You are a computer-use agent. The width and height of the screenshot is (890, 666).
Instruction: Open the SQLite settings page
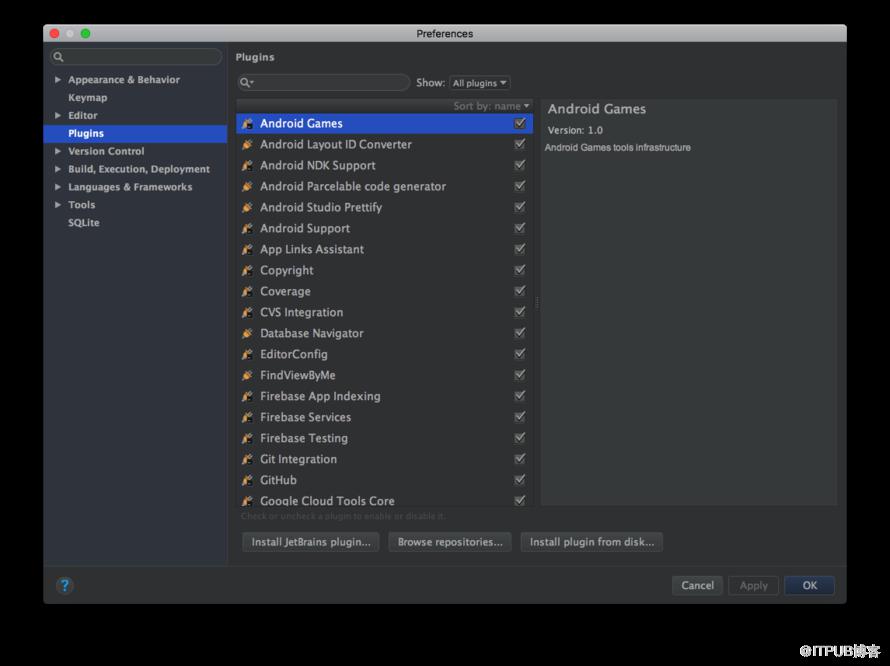click(84, 223)
